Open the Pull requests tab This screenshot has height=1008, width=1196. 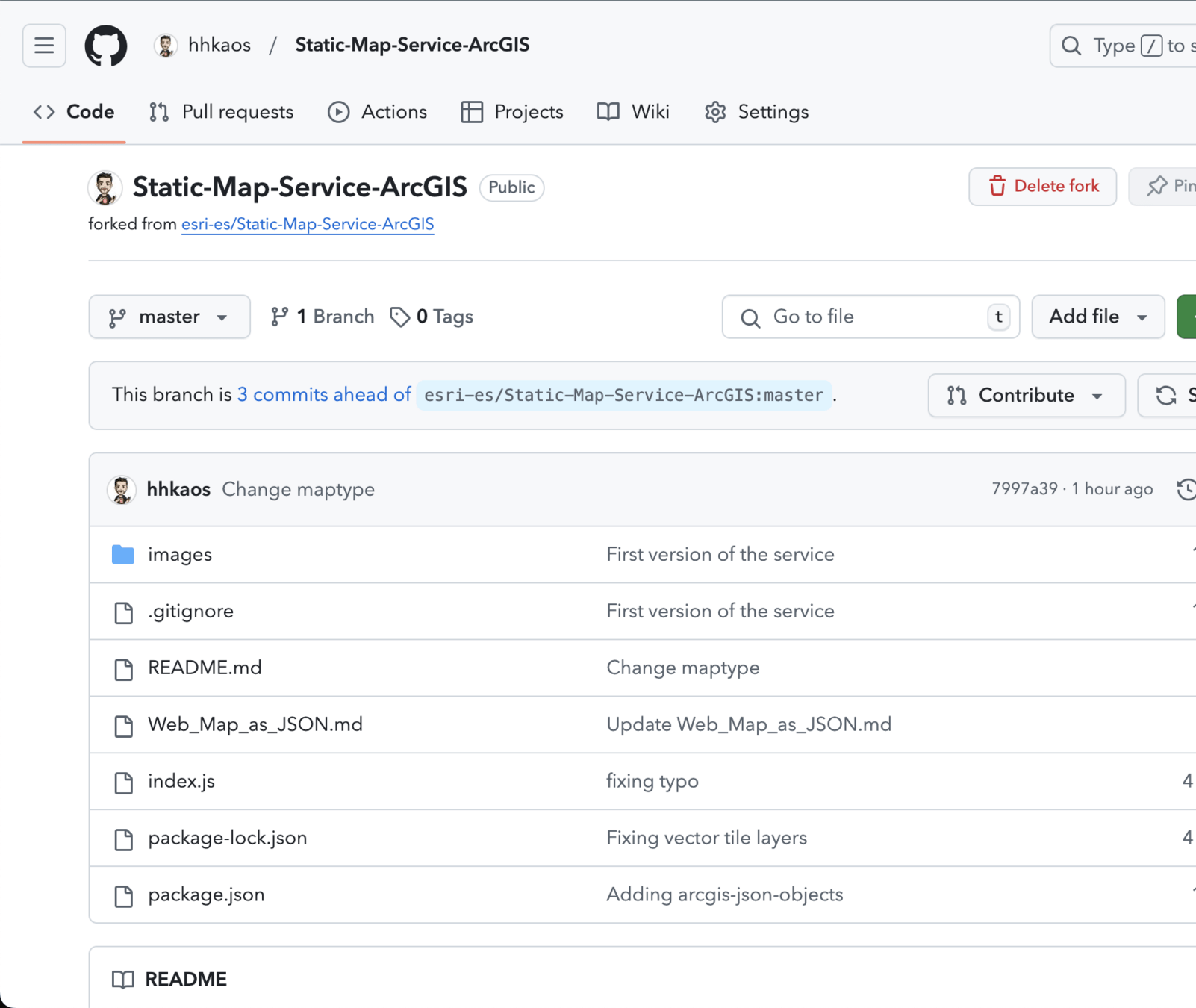click(x=222, y=112)
